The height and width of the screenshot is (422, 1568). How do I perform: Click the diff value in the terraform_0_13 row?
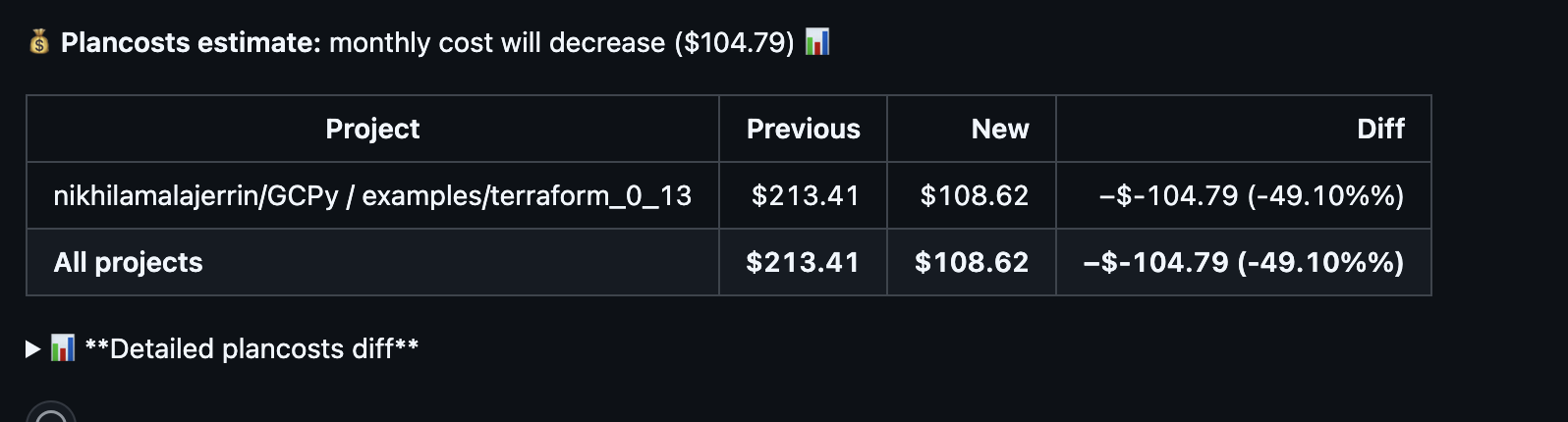point(1251,195)
